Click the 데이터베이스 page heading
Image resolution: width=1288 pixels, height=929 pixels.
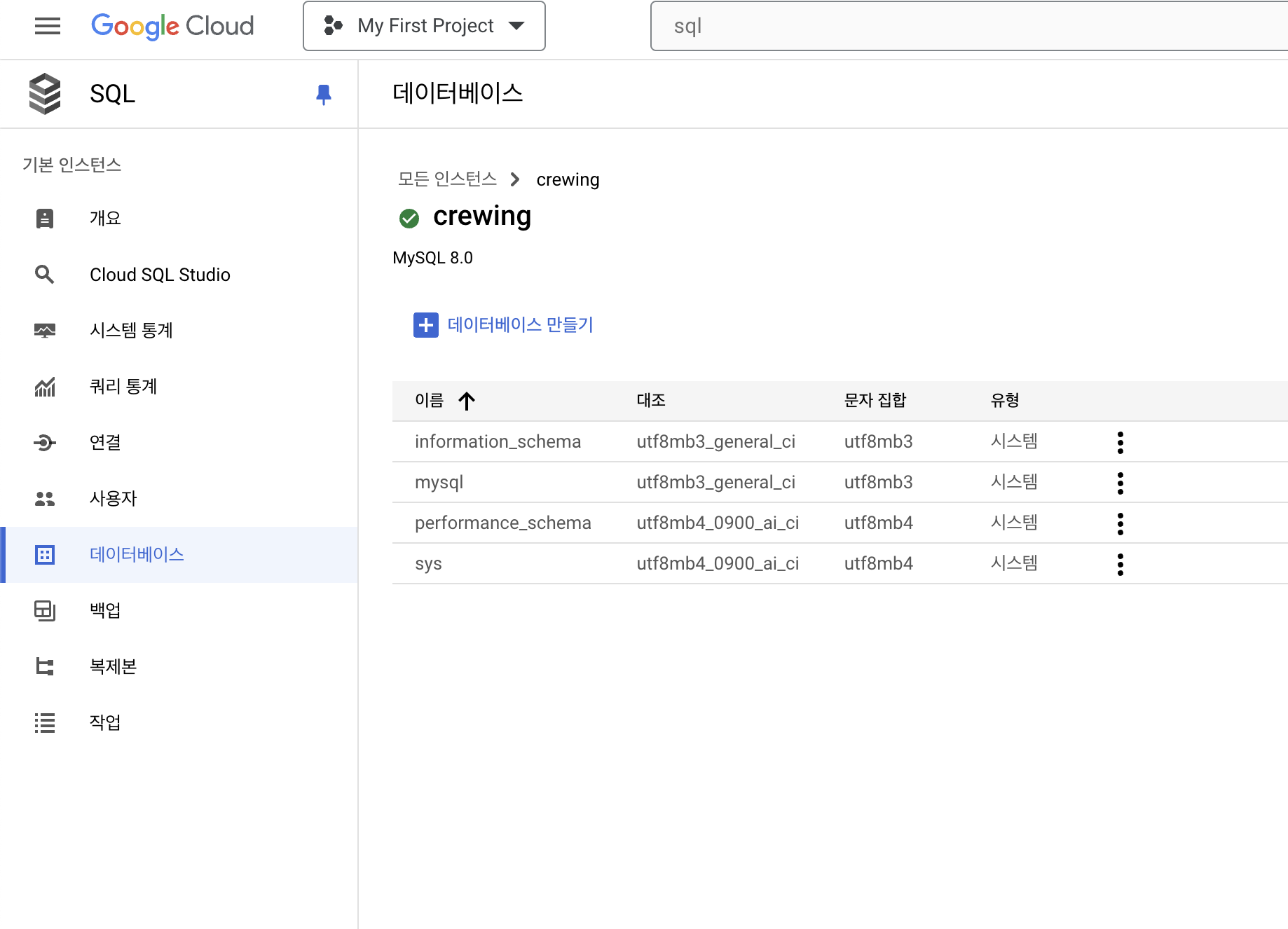tap(458, 93)
